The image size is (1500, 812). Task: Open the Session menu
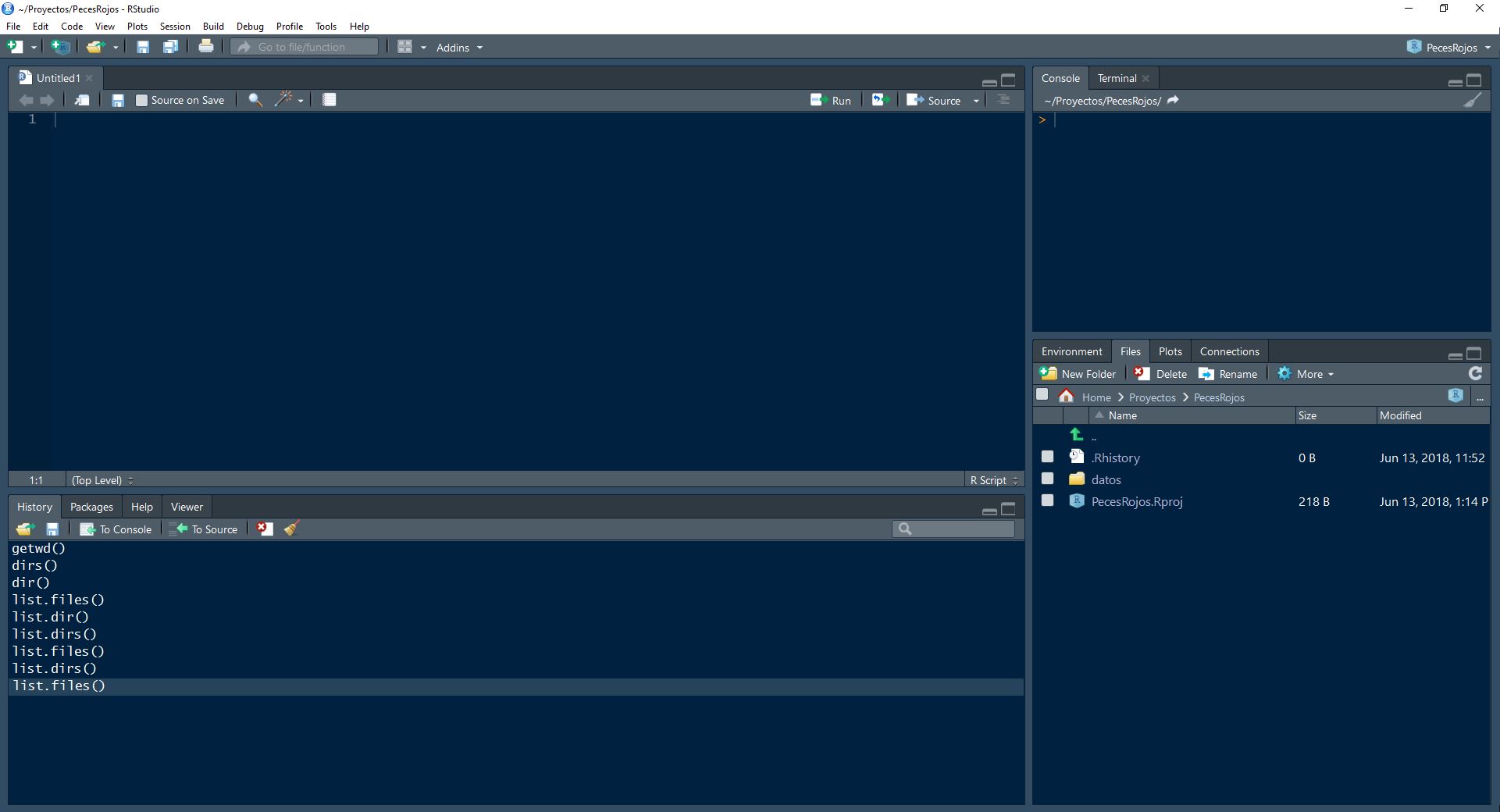(x=174, y=26)
